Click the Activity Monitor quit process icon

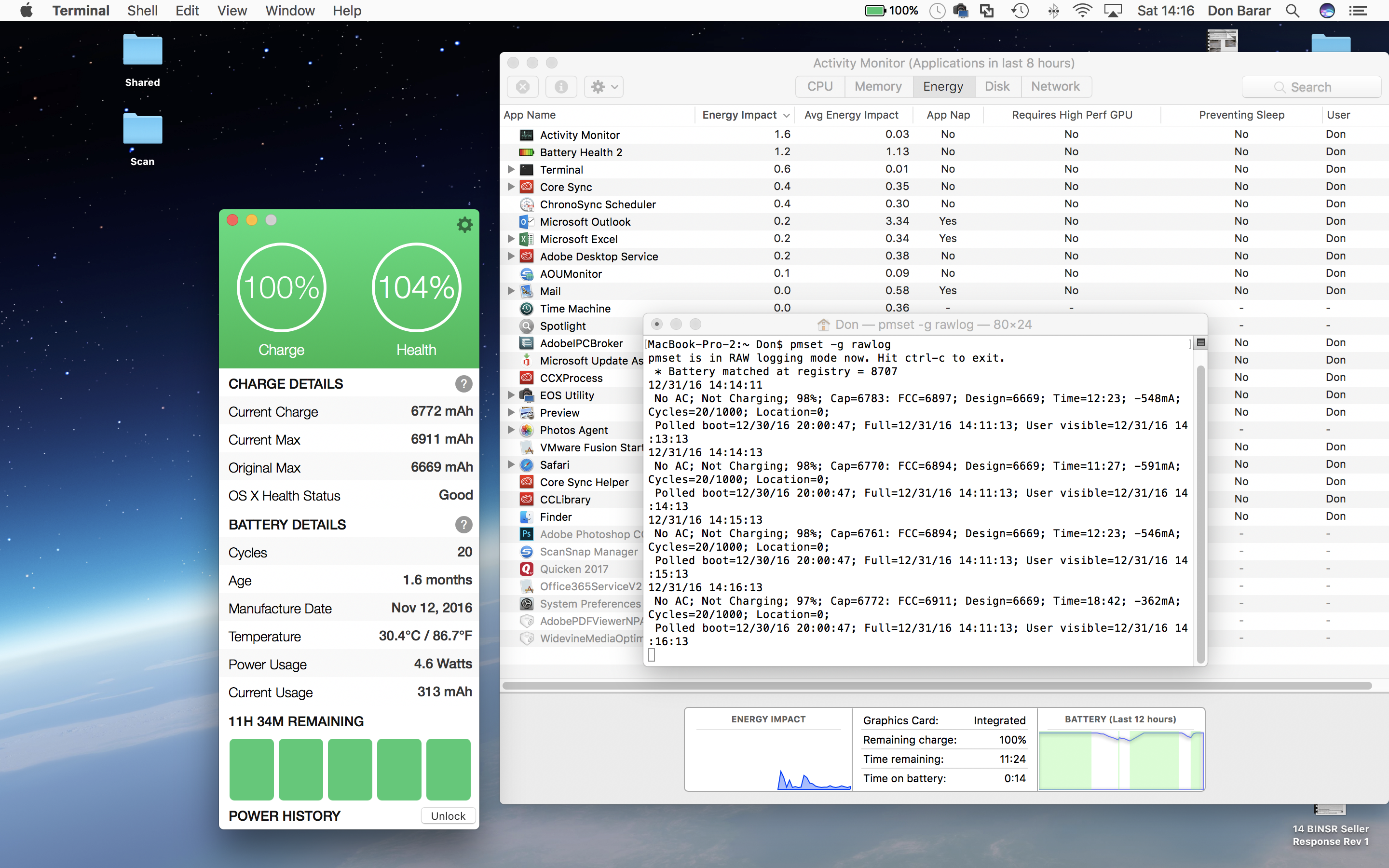tap(522, 87)
